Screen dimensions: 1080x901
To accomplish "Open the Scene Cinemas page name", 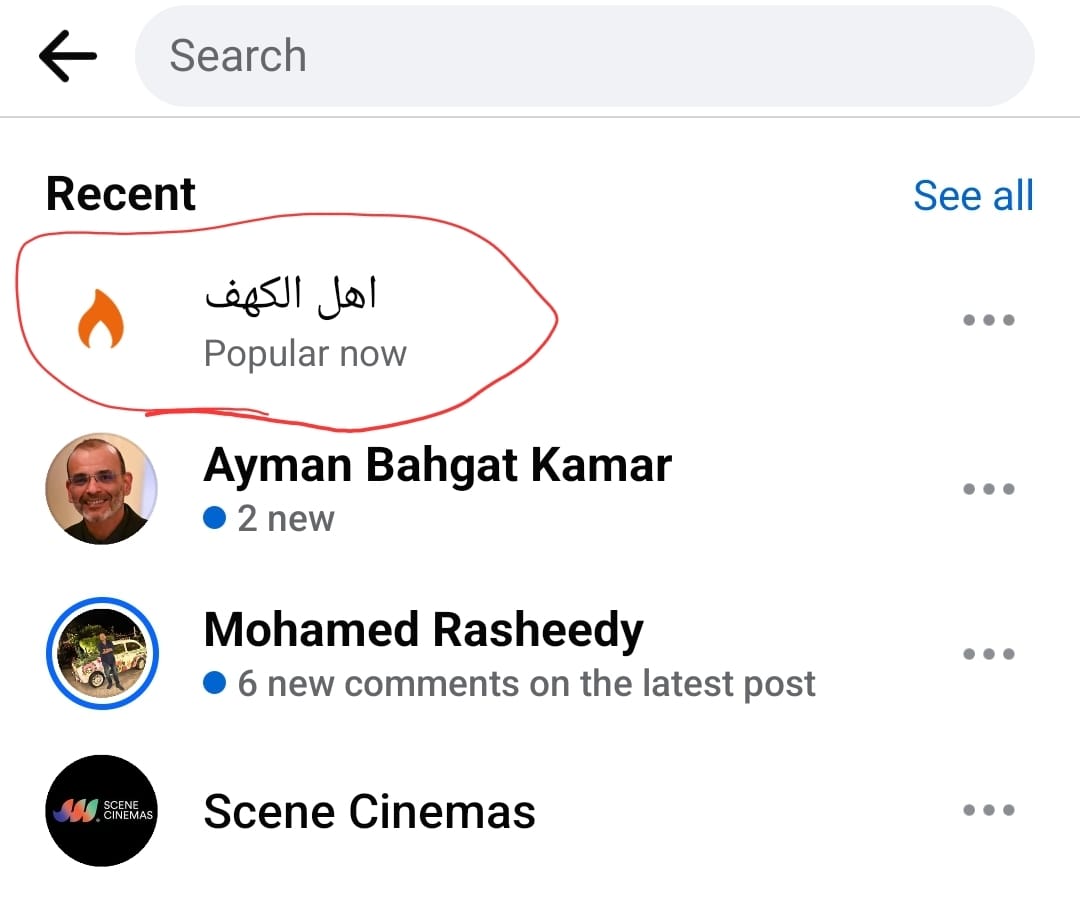I will 369,811.
